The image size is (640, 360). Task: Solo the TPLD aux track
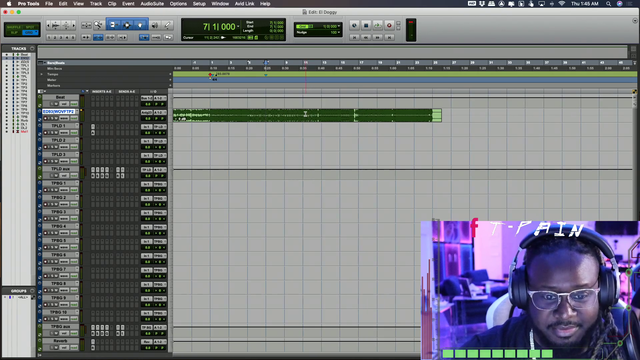[x=51, y=176]
